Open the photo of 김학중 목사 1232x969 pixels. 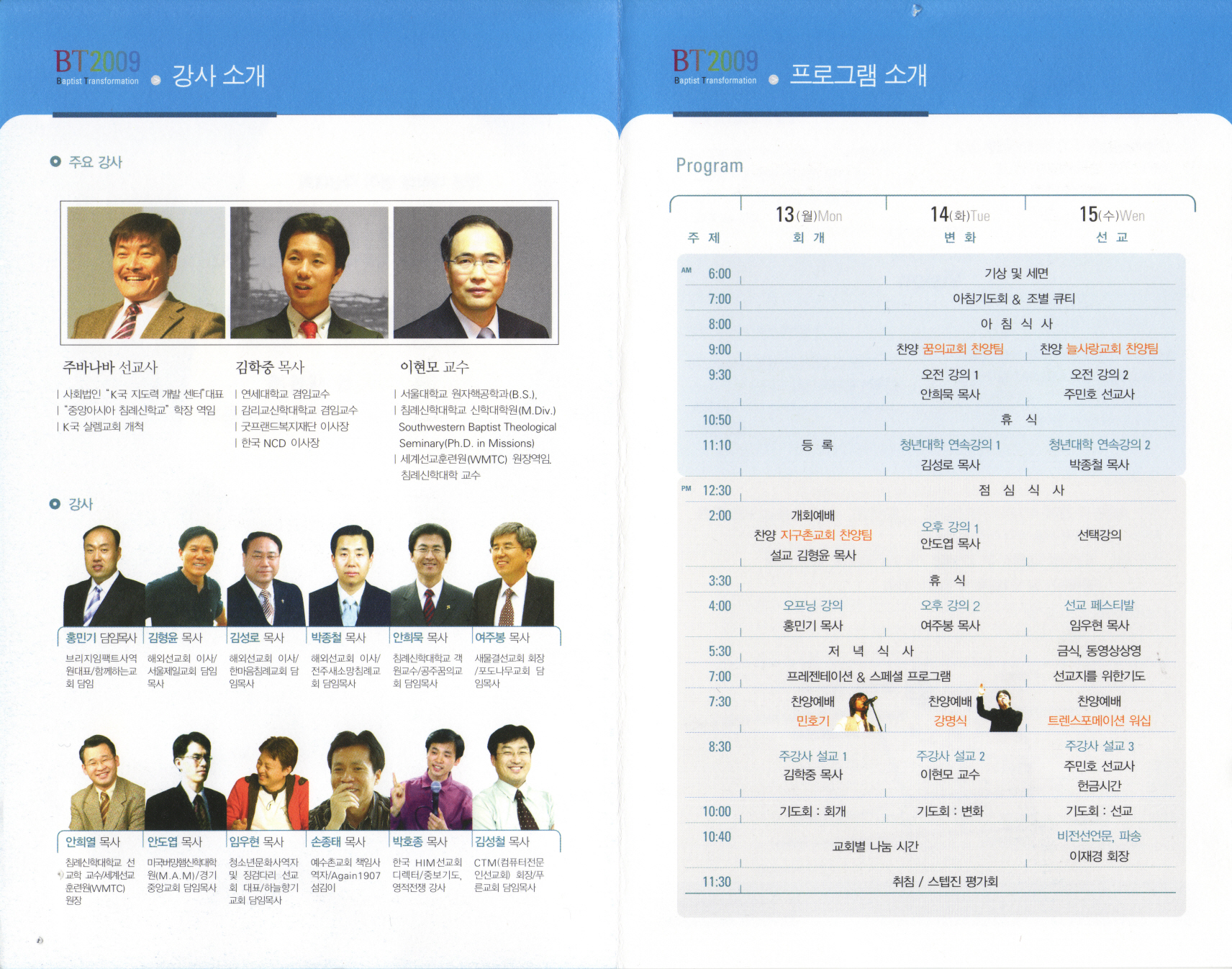coord(309,273)
